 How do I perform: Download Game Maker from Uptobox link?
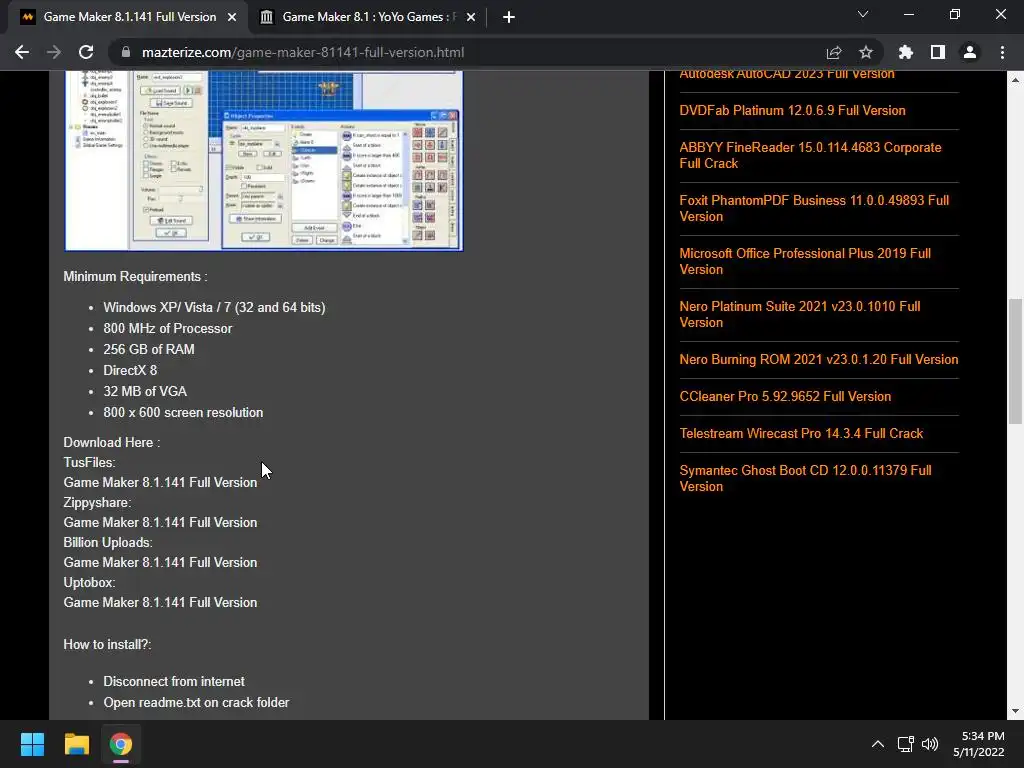point(160,602)
